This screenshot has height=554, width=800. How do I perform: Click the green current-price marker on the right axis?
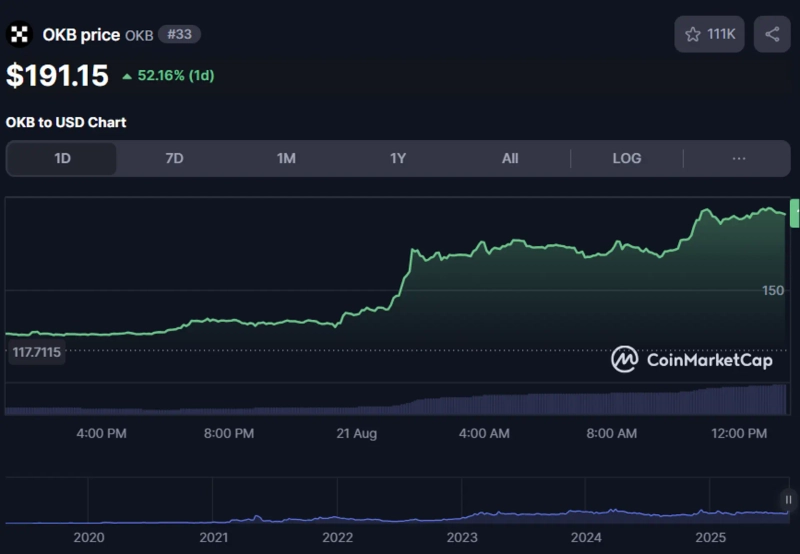click(x=794, y=212)
